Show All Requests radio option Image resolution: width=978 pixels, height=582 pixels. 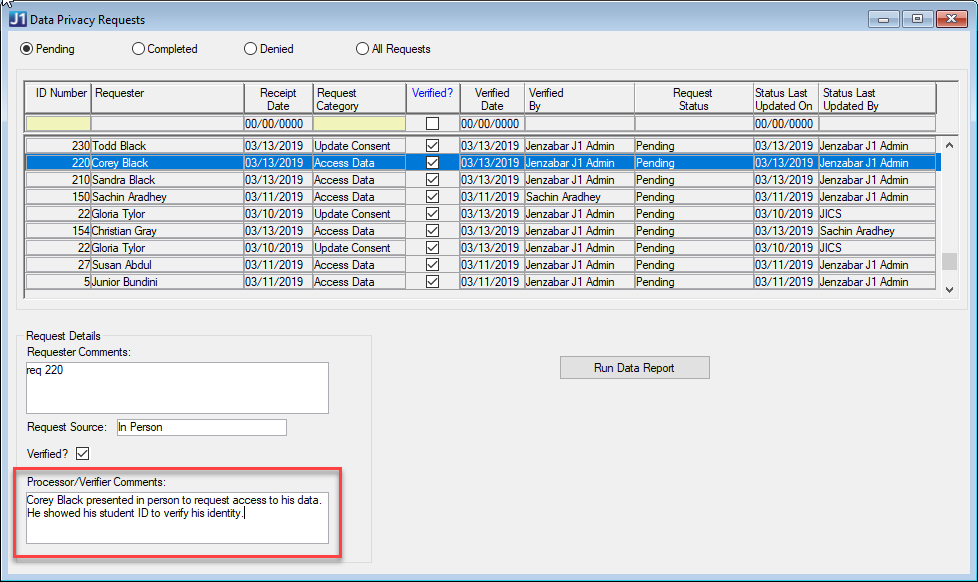pyautogui.click(x=362, y=49)
